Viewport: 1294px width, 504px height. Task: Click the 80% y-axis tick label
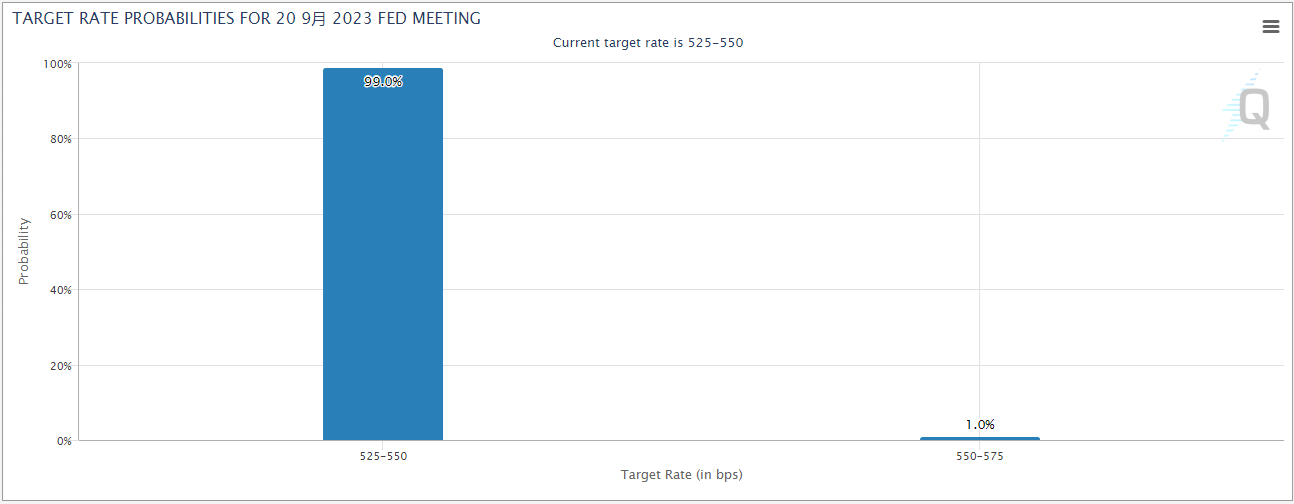62,139
